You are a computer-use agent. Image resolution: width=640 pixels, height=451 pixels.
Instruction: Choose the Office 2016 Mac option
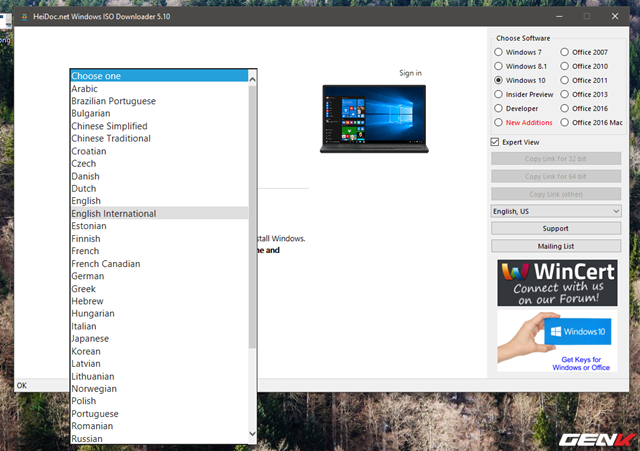coord(564,122)
